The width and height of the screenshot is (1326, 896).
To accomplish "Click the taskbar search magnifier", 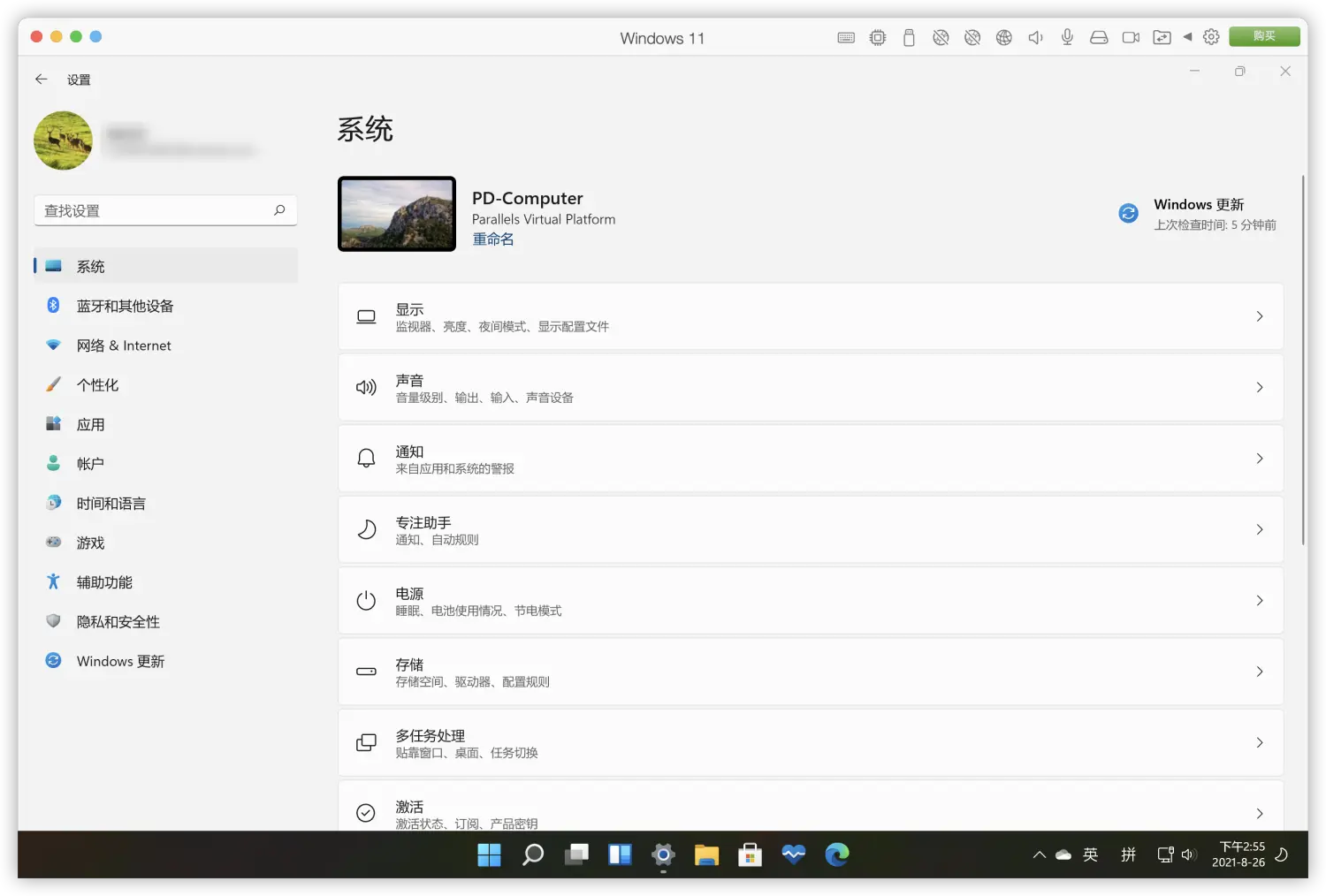I will tap(533, 854).
